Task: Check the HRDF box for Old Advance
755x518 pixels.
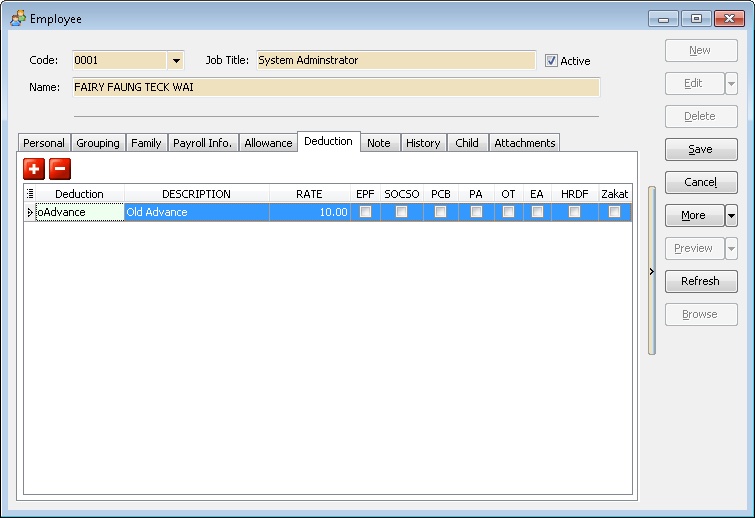Action: point(574,212)
